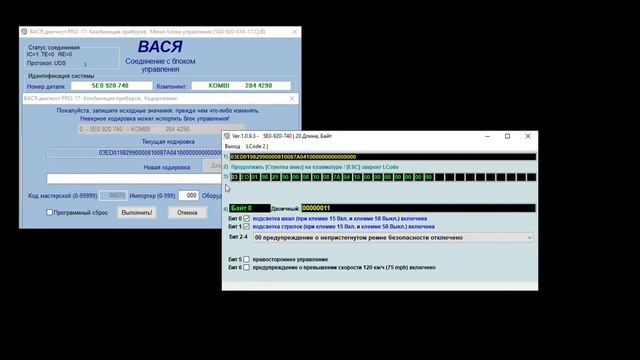This screenshot has width=640, height=360.
Task: Enable Бит 5 правостороннее управление checkbox
Action: pyautogui.click(x=247, y=260)
